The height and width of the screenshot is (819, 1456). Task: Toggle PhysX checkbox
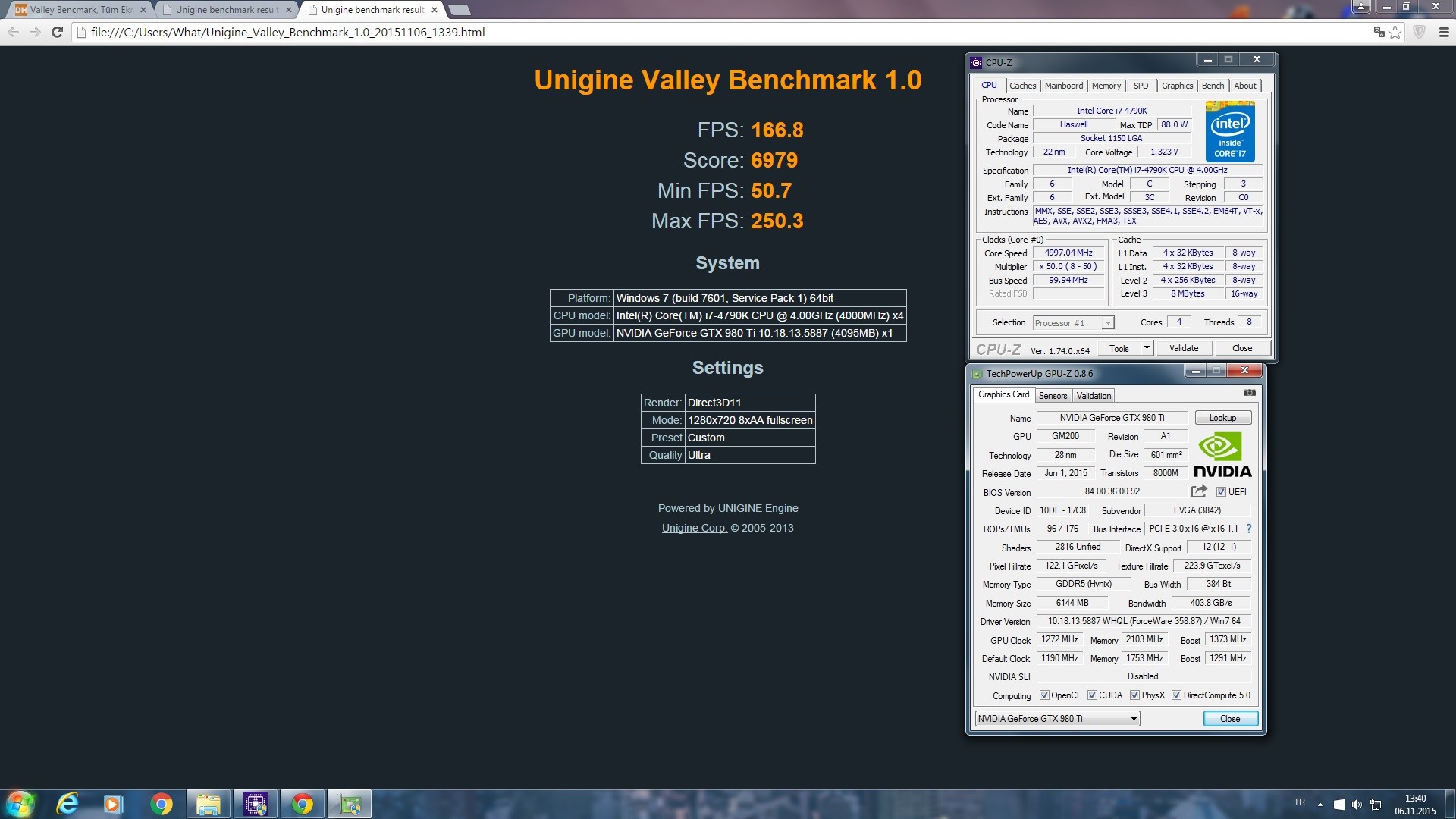coord(1134,695)
